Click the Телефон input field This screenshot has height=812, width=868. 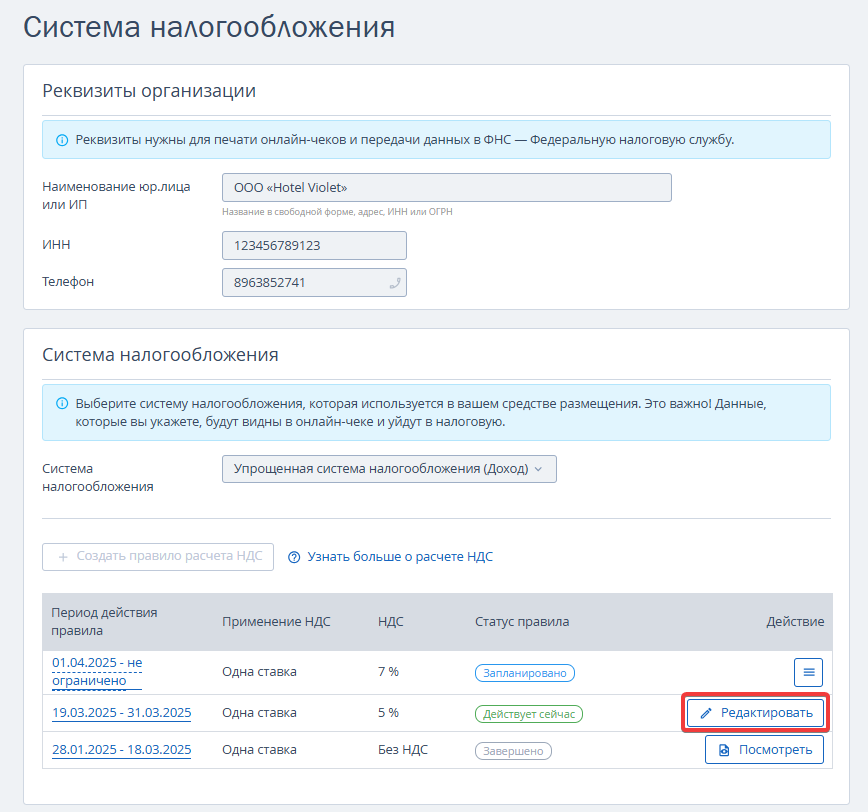tap(314, 283)
